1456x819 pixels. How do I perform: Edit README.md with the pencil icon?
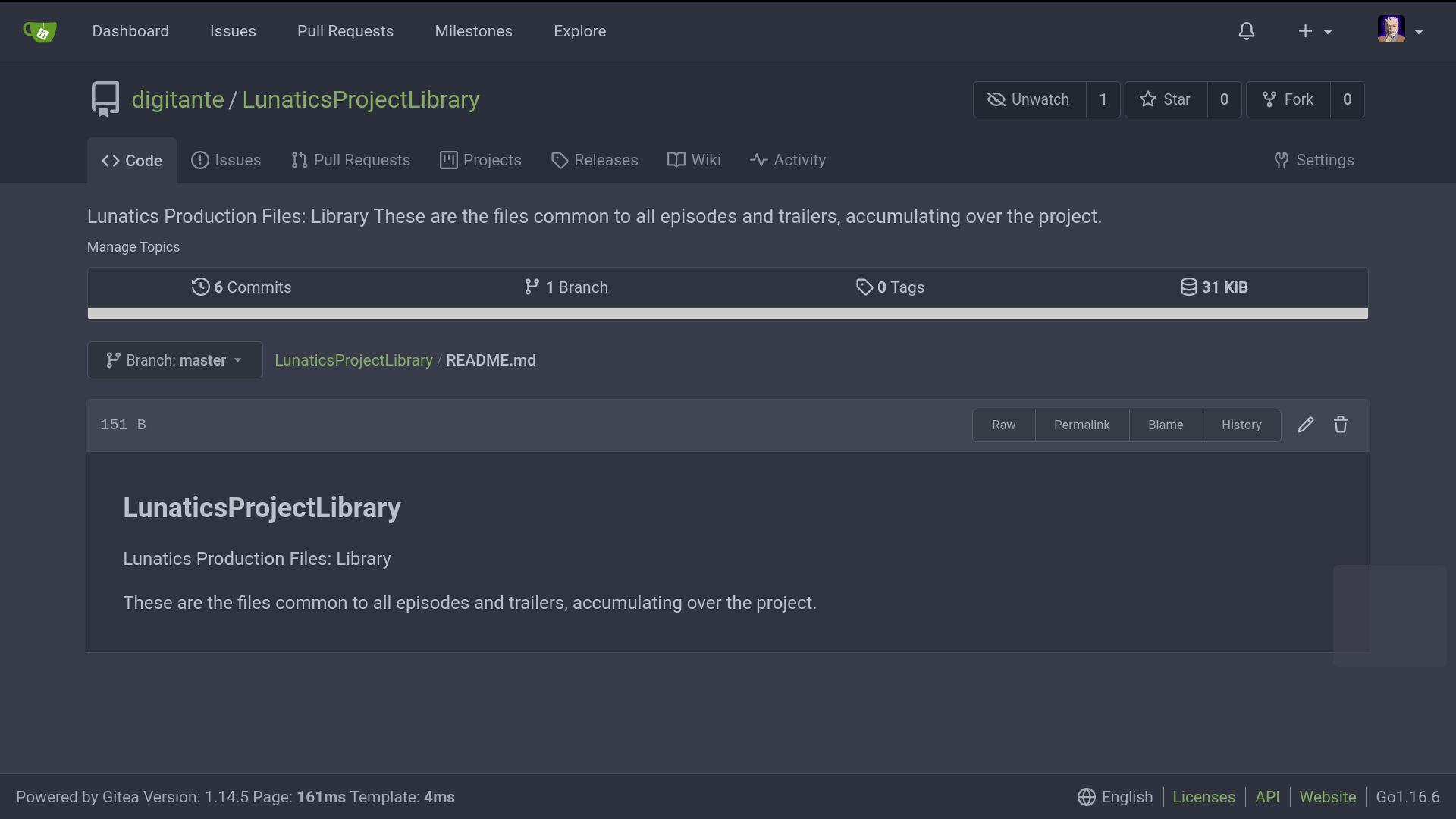pyautogui.click(x=1305, y=425)
